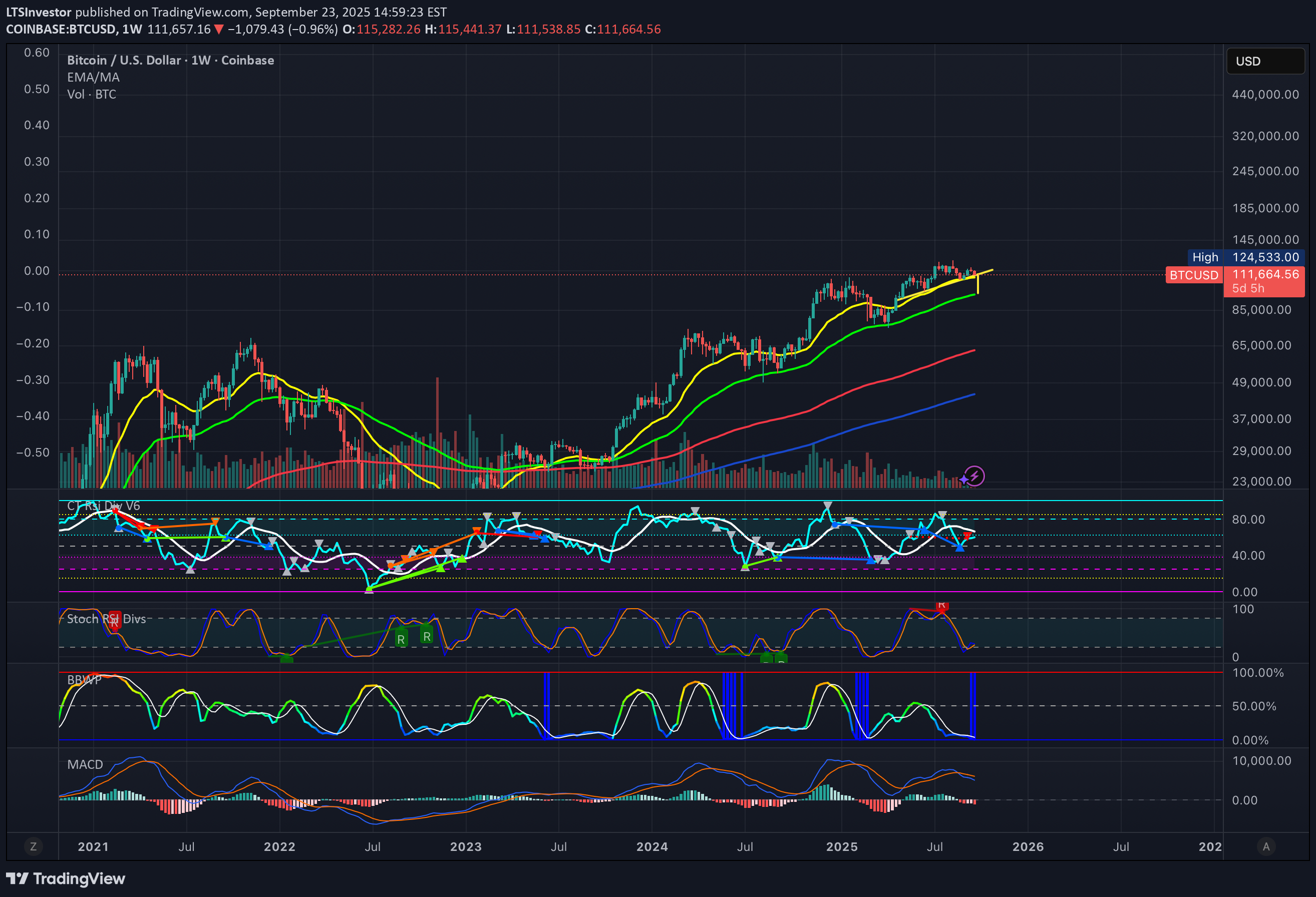Image resolution: width=1316 pixels, height=897 pixels.
Task: Click the "Z" timezone button on the time axis
Action: point(34,846)
